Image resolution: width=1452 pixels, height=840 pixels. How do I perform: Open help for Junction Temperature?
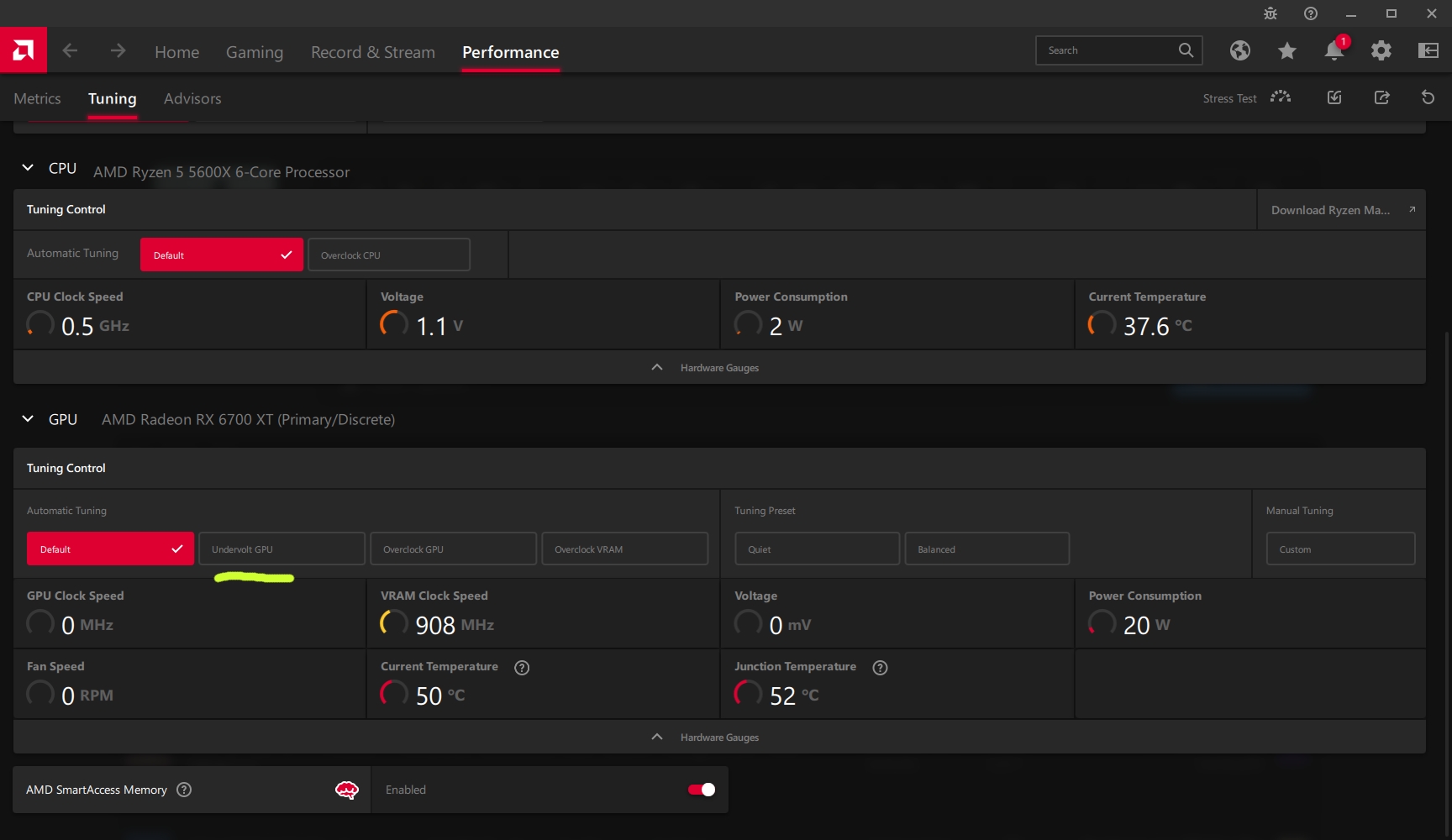pos(880,668)
